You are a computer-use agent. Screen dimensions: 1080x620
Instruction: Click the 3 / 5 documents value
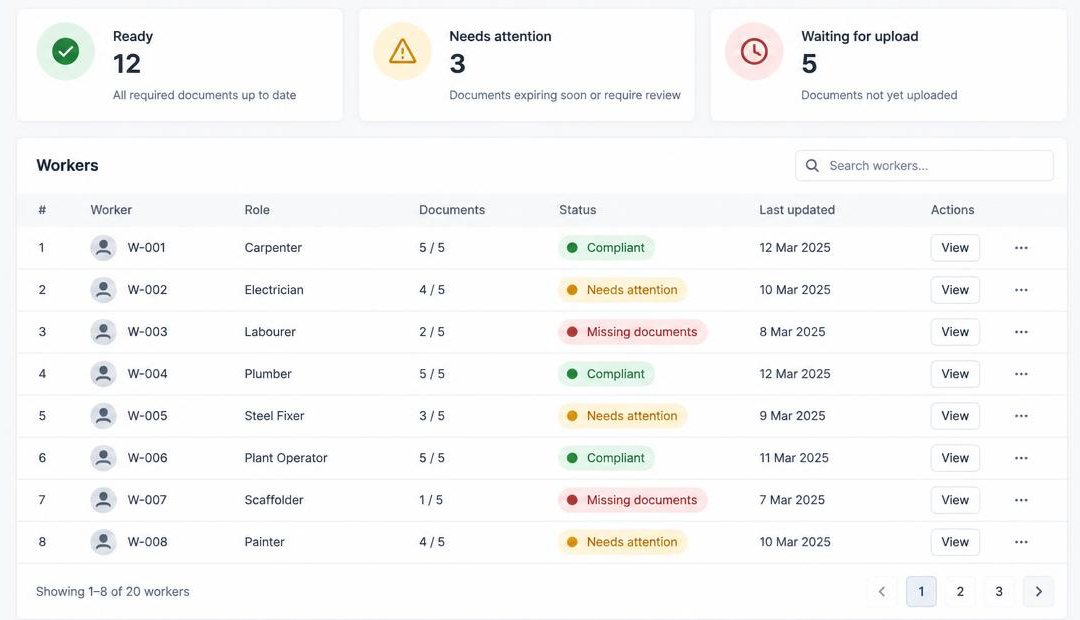[432, 416]
